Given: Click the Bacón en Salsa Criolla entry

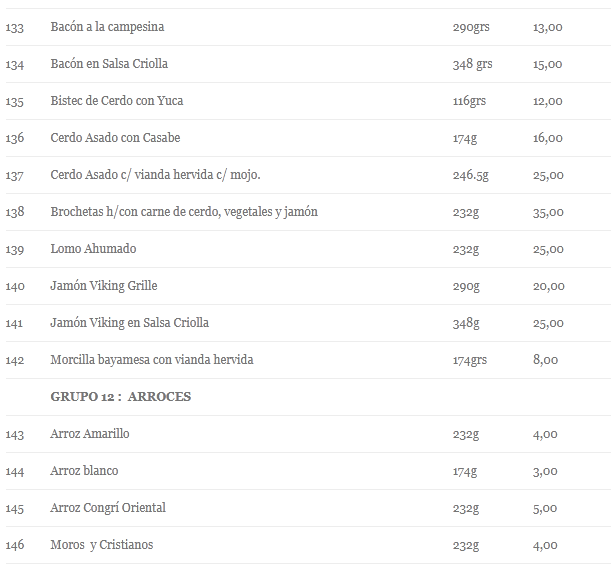Looking at the screenshot, I should click(109, 64).
